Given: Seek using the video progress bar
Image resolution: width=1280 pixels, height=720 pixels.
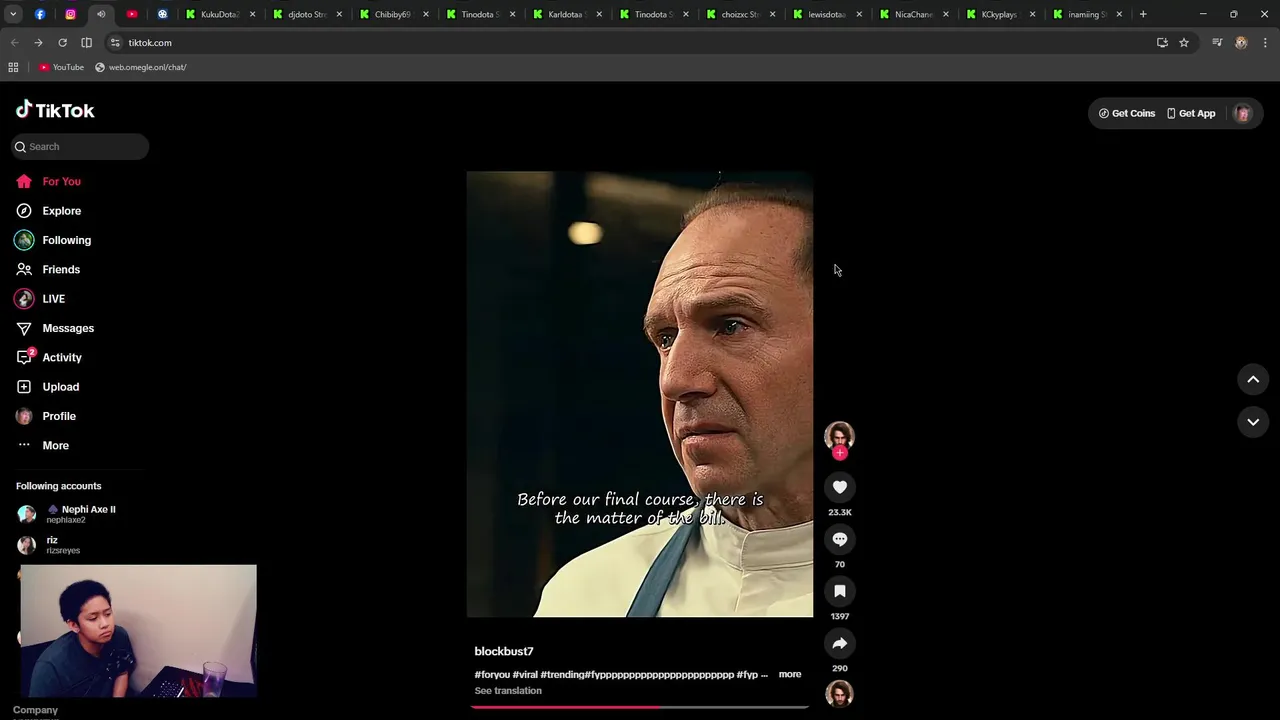Looking at the screenshot, I should click(x=640, y=707).
